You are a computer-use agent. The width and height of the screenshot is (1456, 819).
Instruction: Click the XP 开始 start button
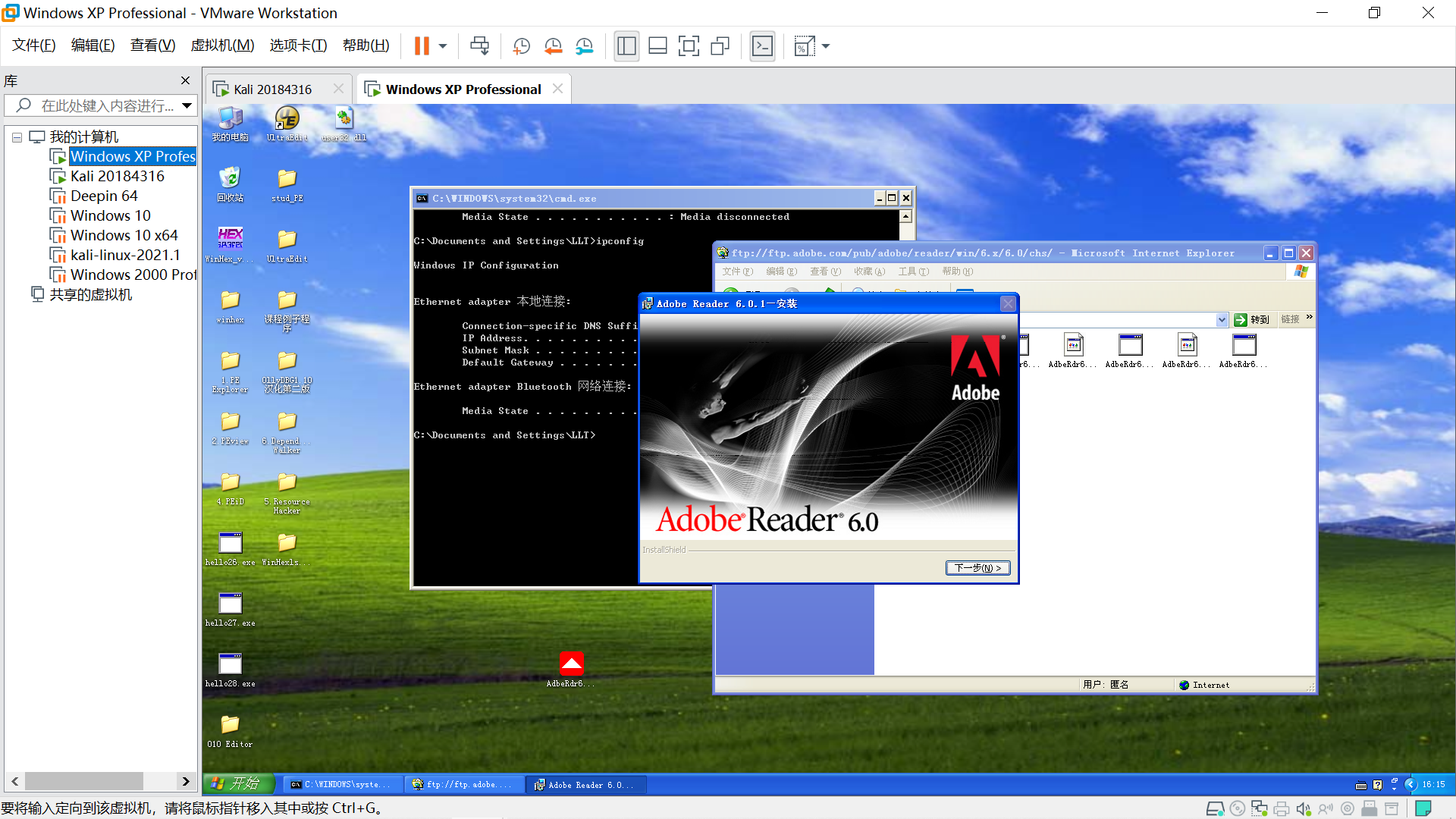point(237,783)
